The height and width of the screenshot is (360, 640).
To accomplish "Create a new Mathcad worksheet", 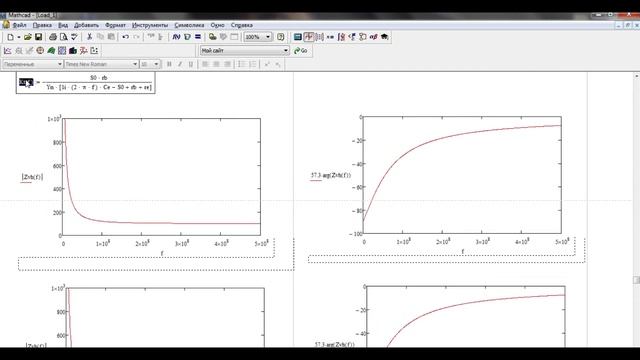I will [x=10, y=37].
